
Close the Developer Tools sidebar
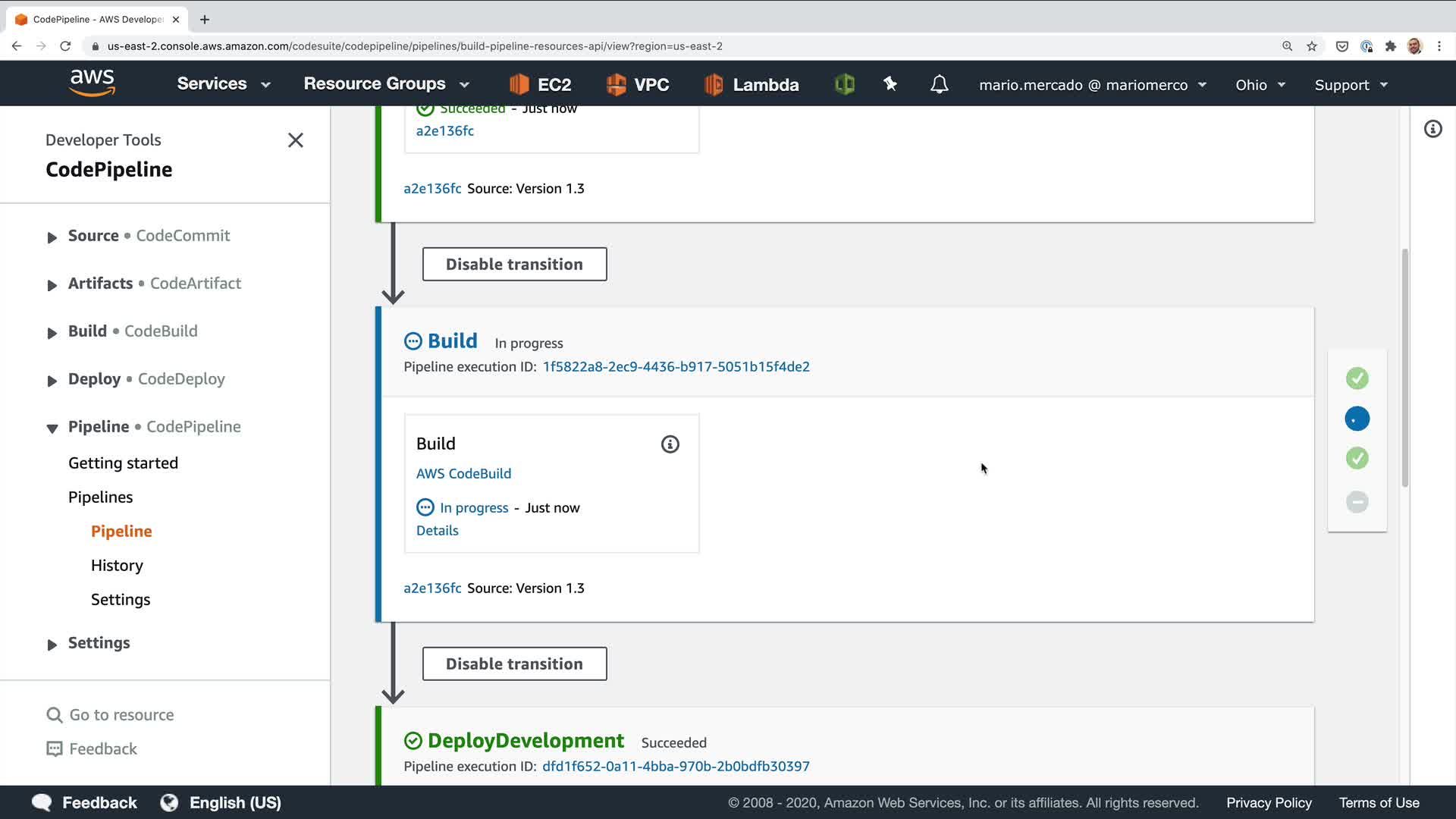[x=296, y=140]
